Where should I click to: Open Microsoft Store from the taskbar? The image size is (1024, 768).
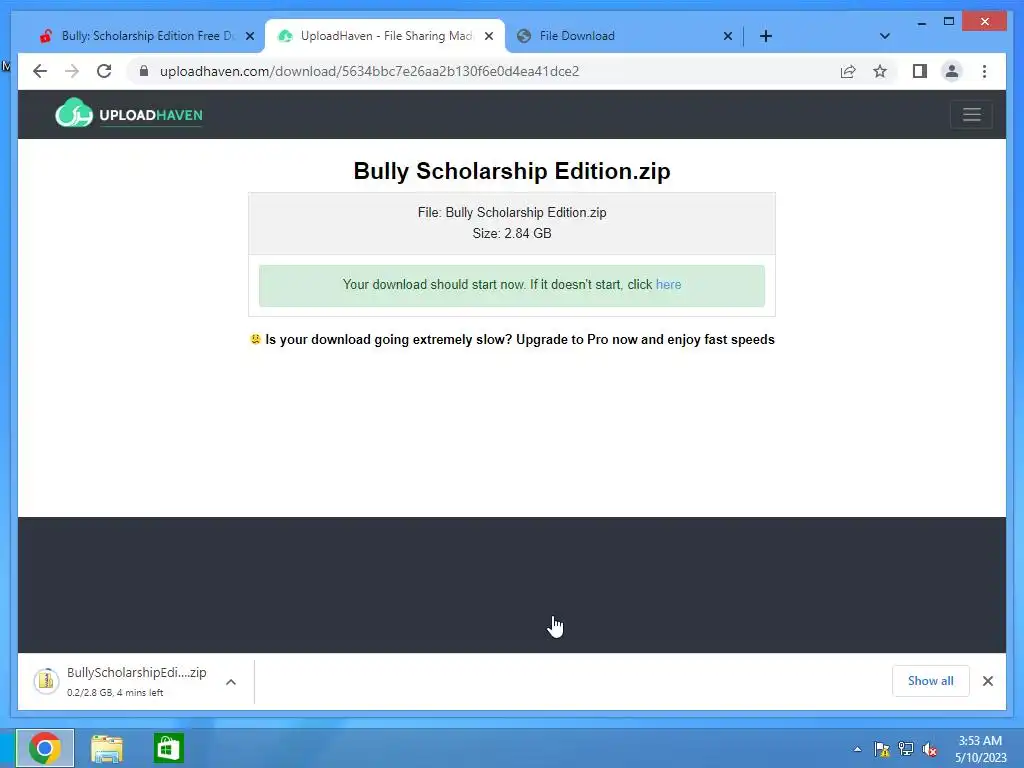168,748
